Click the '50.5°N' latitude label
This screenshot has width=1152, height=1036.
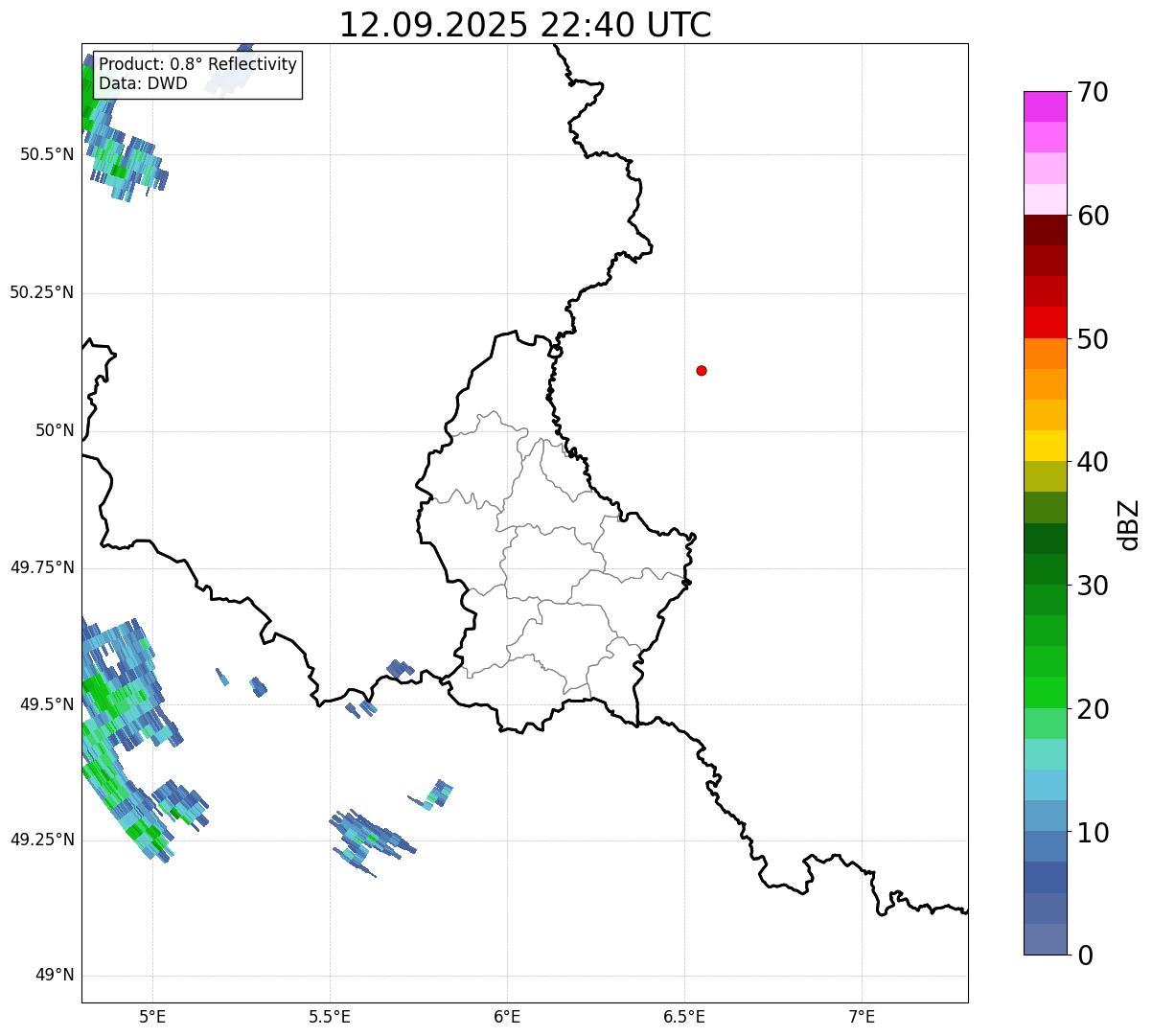tap(47, 154)
